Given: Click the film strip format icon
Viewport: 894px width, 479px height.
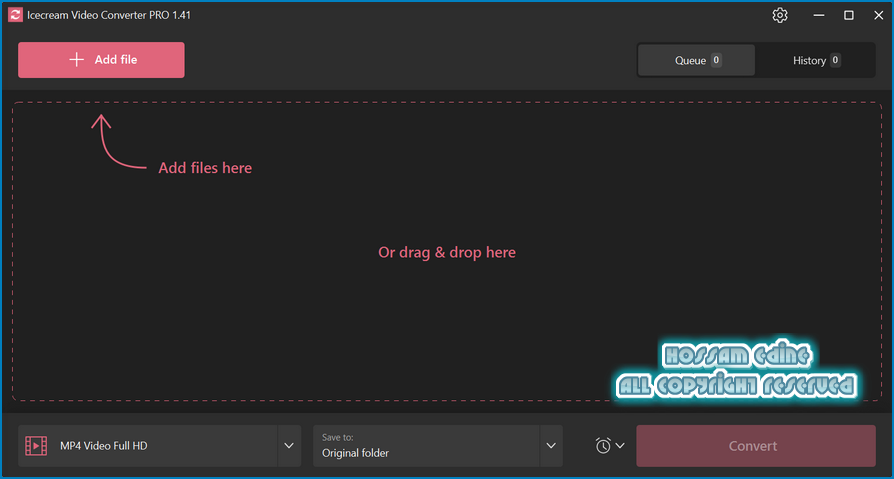Looking at the screenshot, I should coord(36,446).
